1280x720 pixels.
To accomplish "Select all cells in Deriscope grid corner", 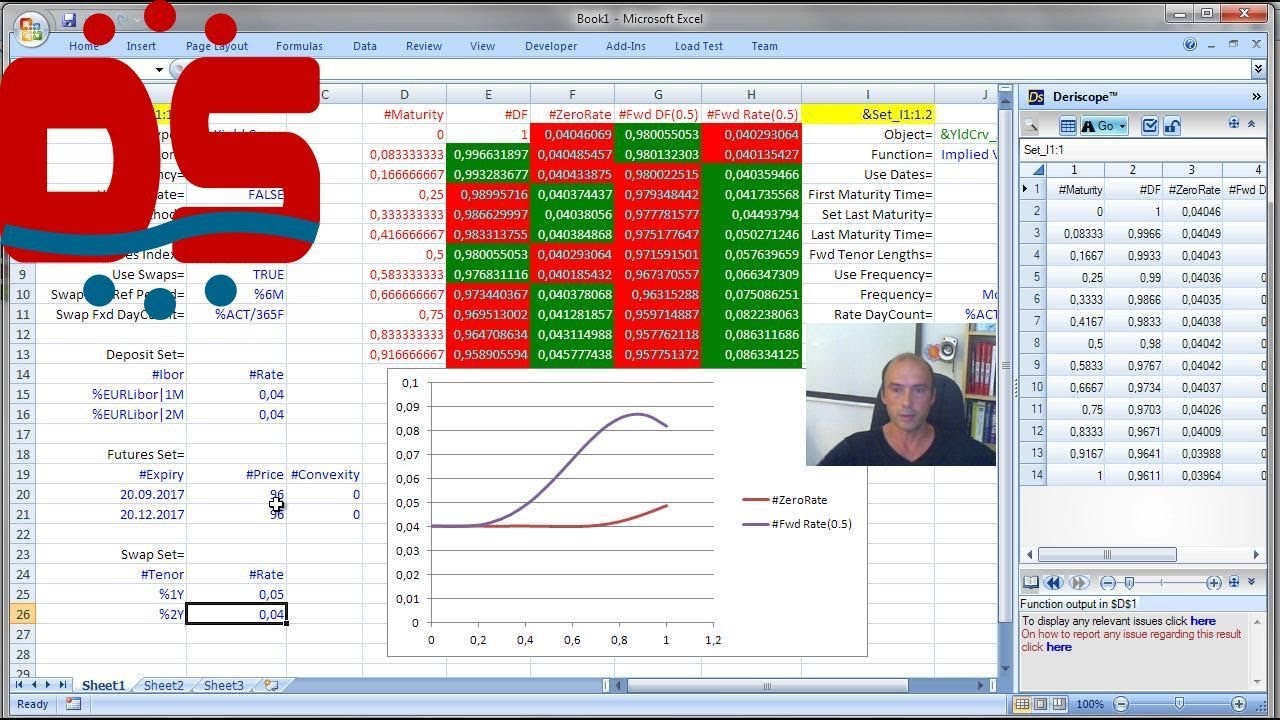I will click(x=1033, y=170).
